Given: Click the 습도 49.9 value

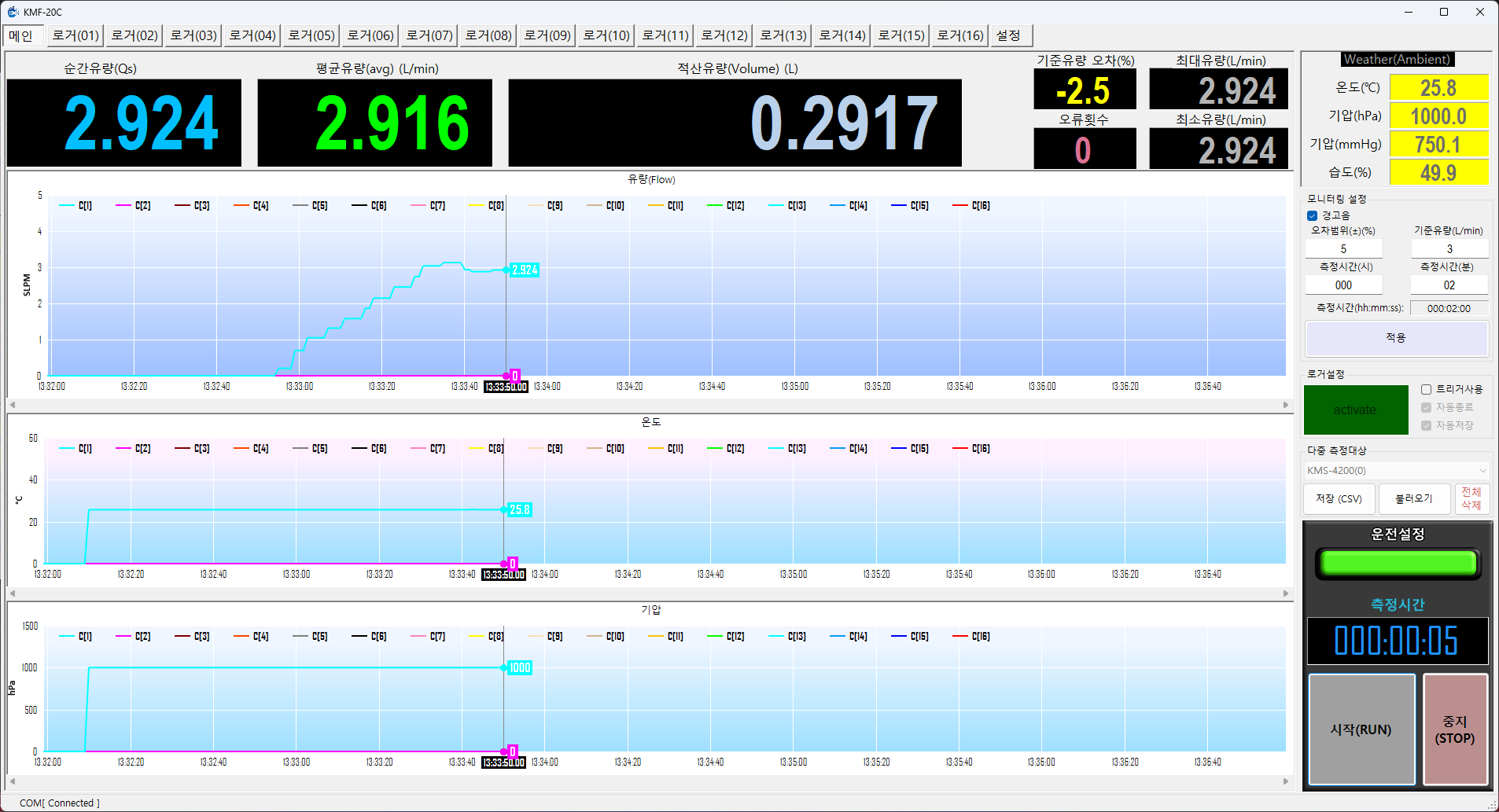Looking at the screenshot, I should [x=1438, y=173].
